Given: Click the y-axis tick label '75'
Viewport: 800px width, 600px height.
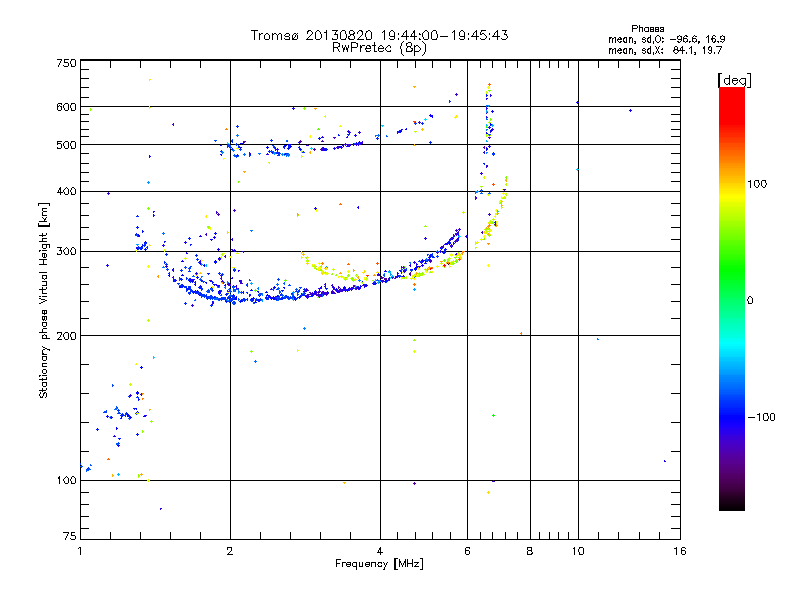Looking at the screenshot, I should pyautogui.click(x=70, y=536).
